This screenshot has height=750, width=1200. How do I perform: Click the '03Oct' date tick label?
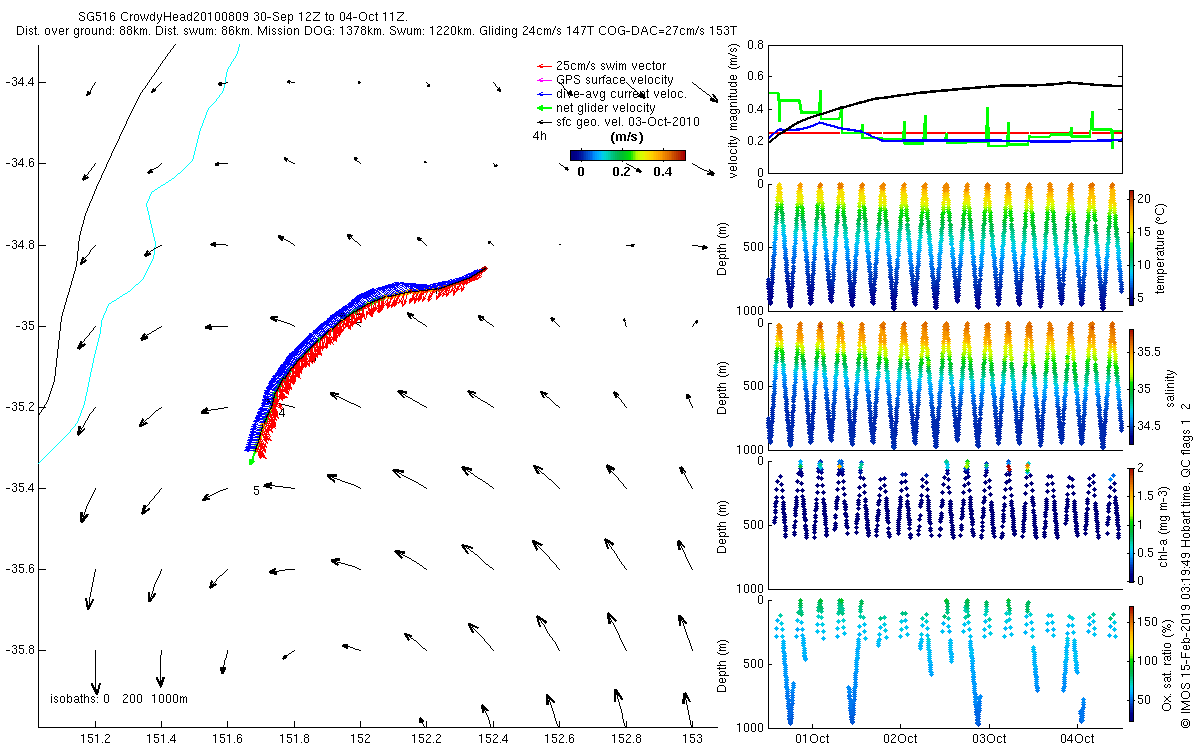click(x=989, y=739)
